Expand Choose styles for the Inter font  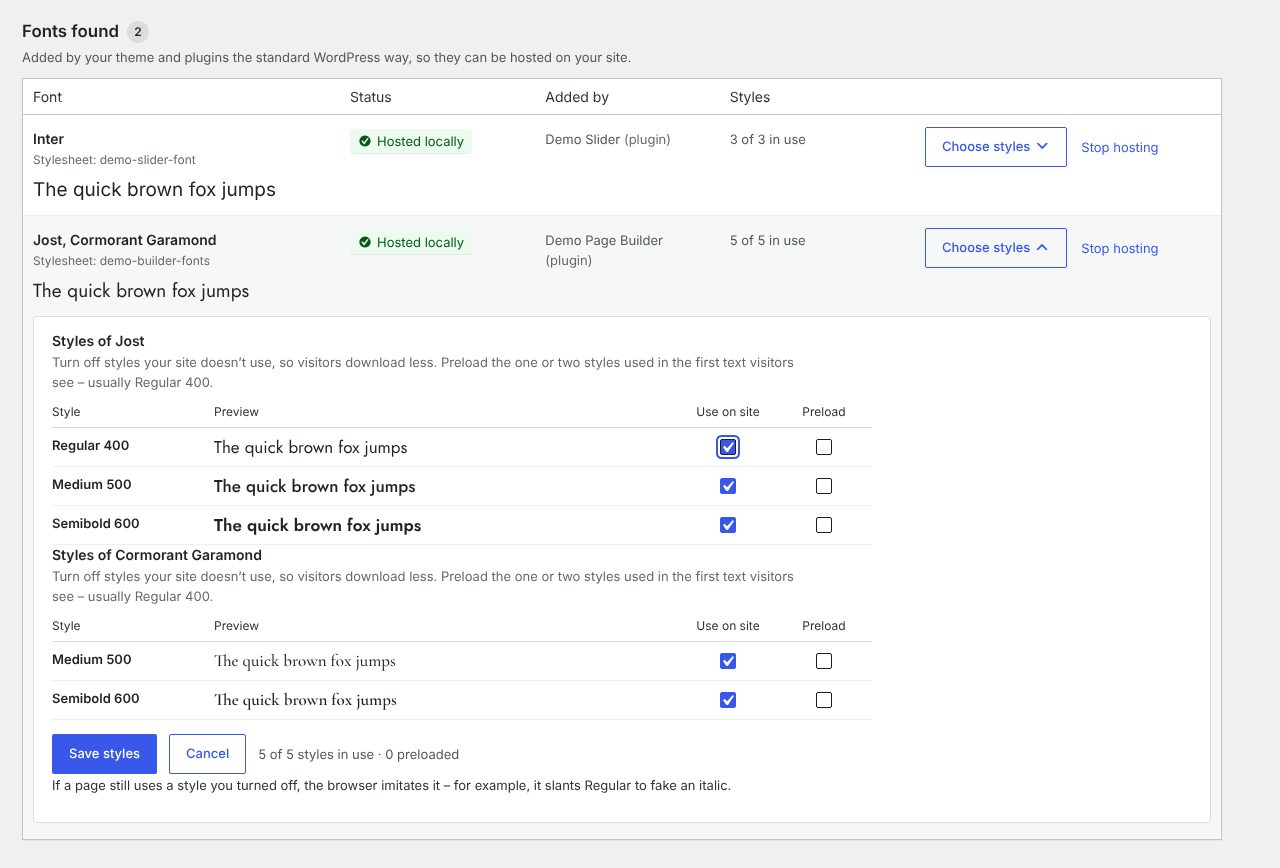pyautogui.click(x=996, y=147)
